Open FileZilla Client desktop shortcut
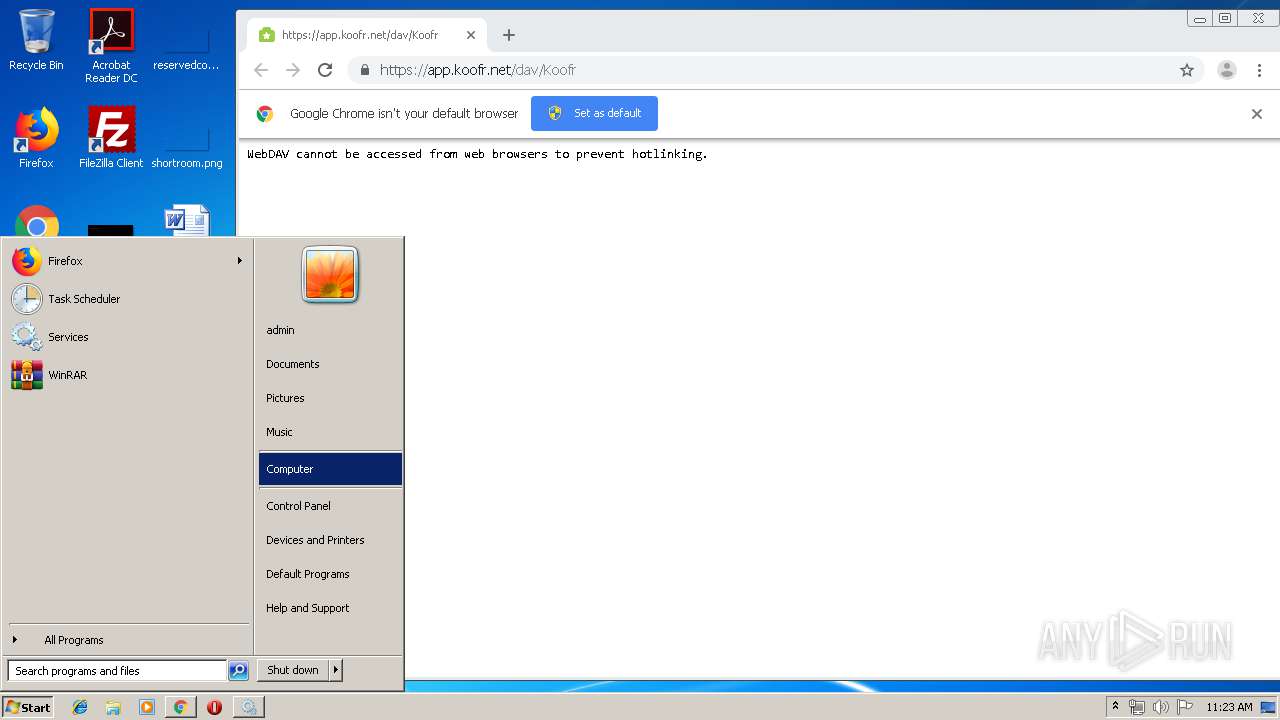1280x720 pixels. click(x=111, y=138)
